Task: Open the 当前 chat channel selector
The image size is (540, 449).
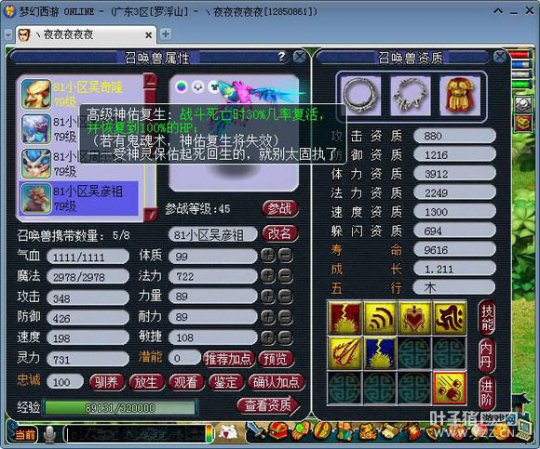Action: [x=25, y=435]
